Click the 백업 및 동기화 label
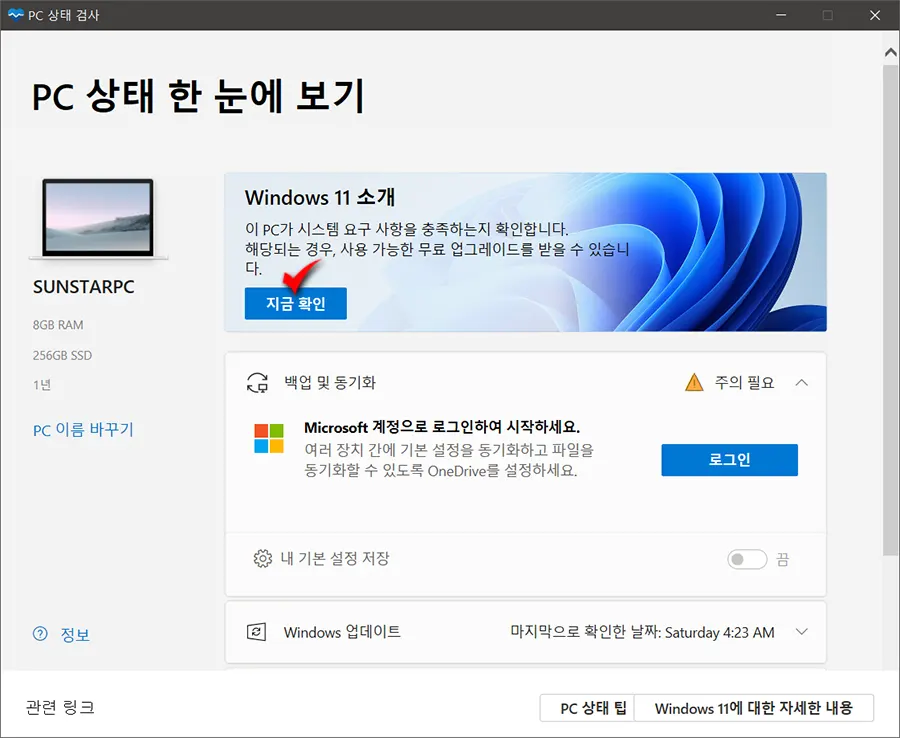The image size is (900, 738). coord(330,383)
